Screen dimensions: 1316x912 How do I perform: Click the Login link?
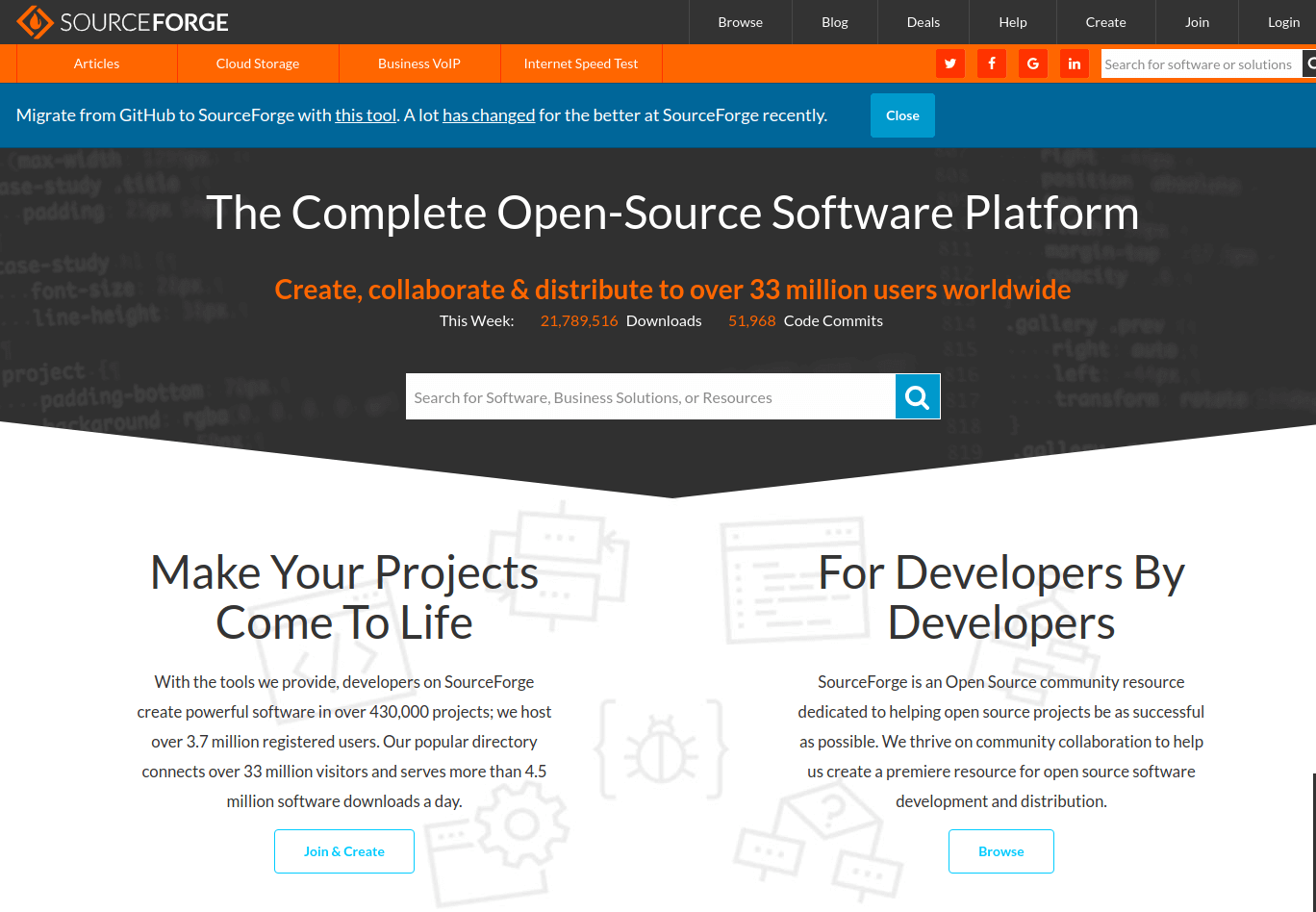click(x=1283, y=22)
